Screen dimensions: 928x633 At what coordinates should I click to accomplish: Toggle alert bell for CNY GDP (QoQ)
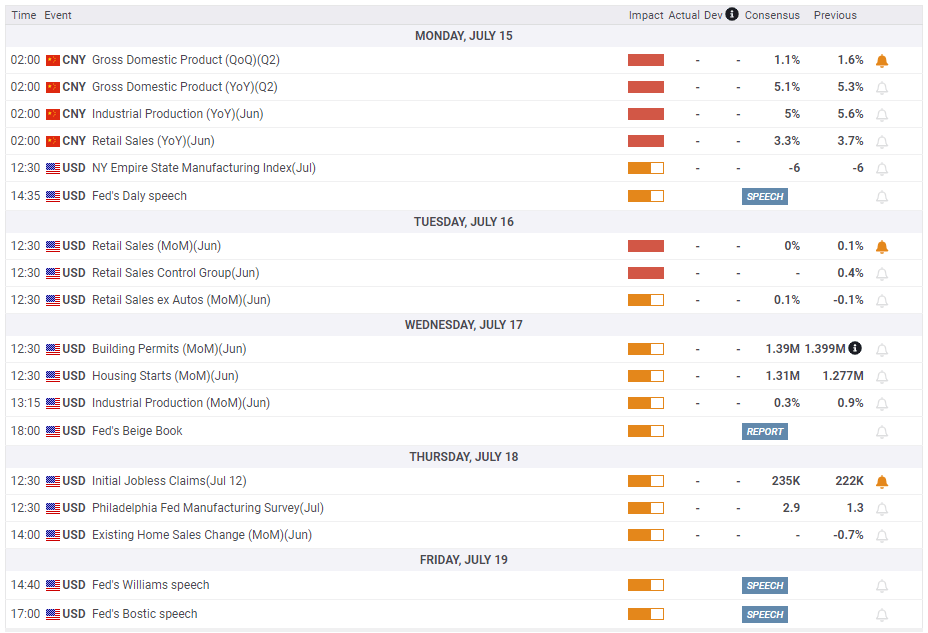click(881, 60)
